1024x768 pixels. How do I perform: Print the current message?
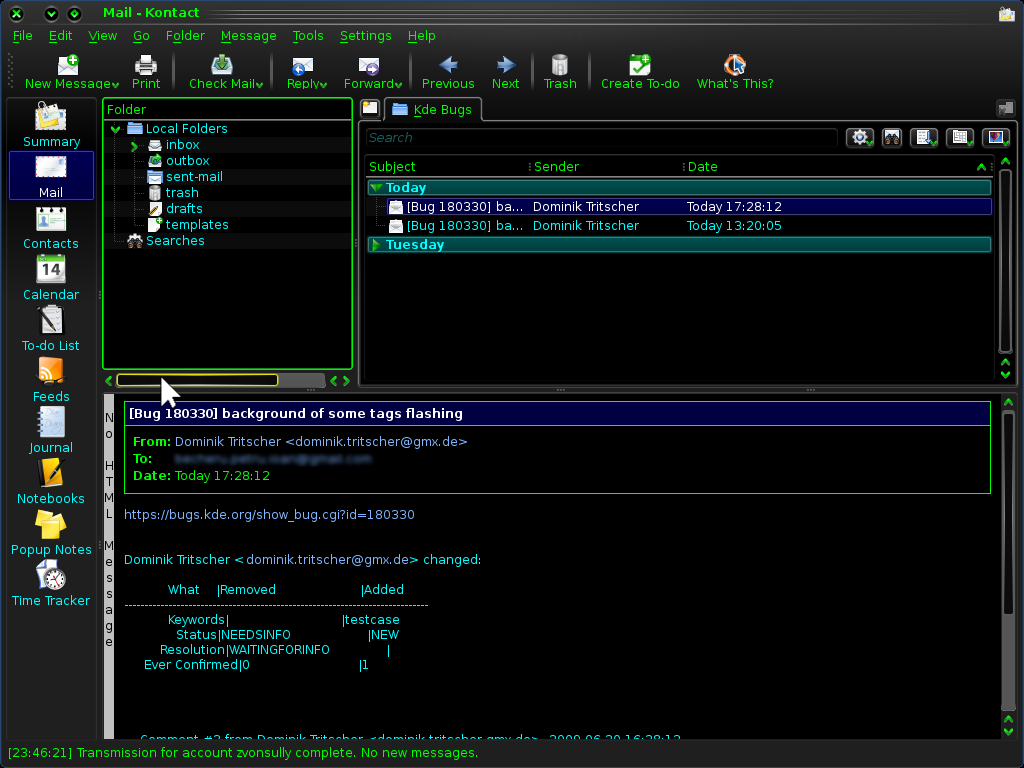[x=146, y=72]
